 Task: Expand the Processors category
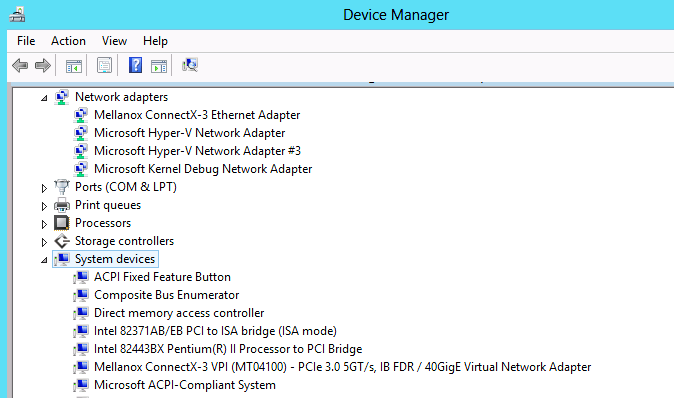click(44, 224)
